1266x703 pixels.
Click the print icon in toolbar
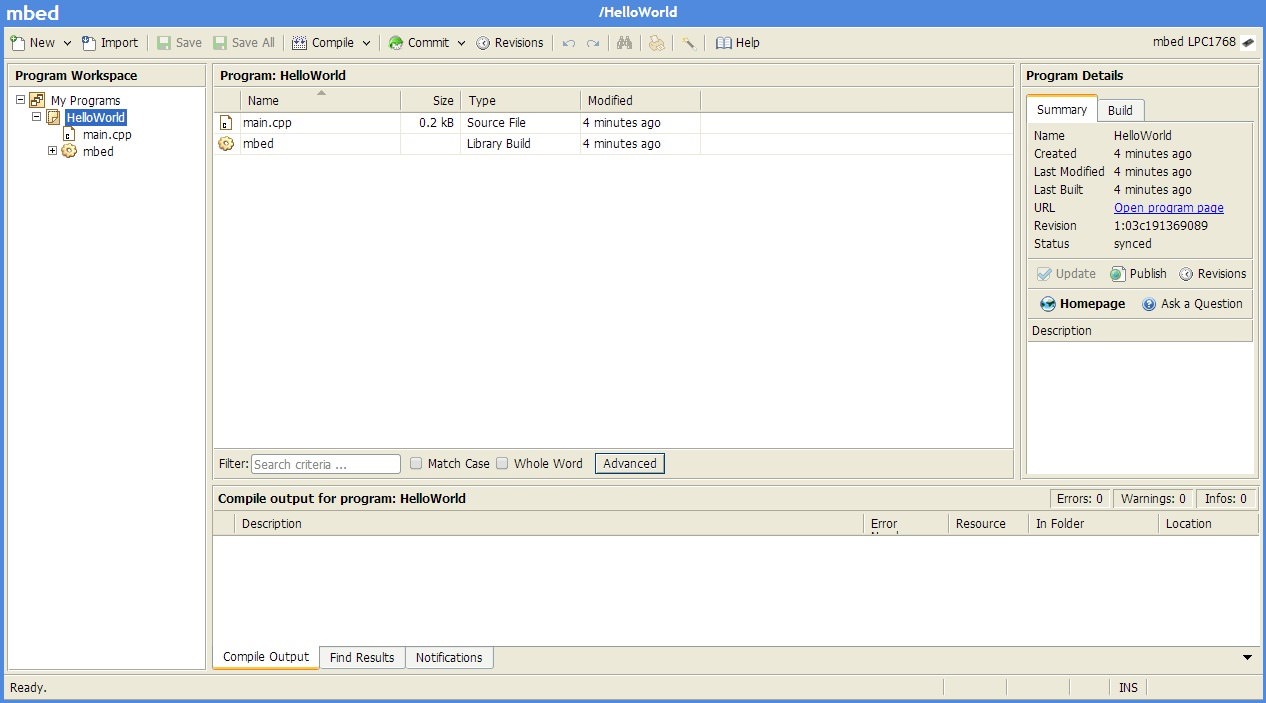click(656, 43)
